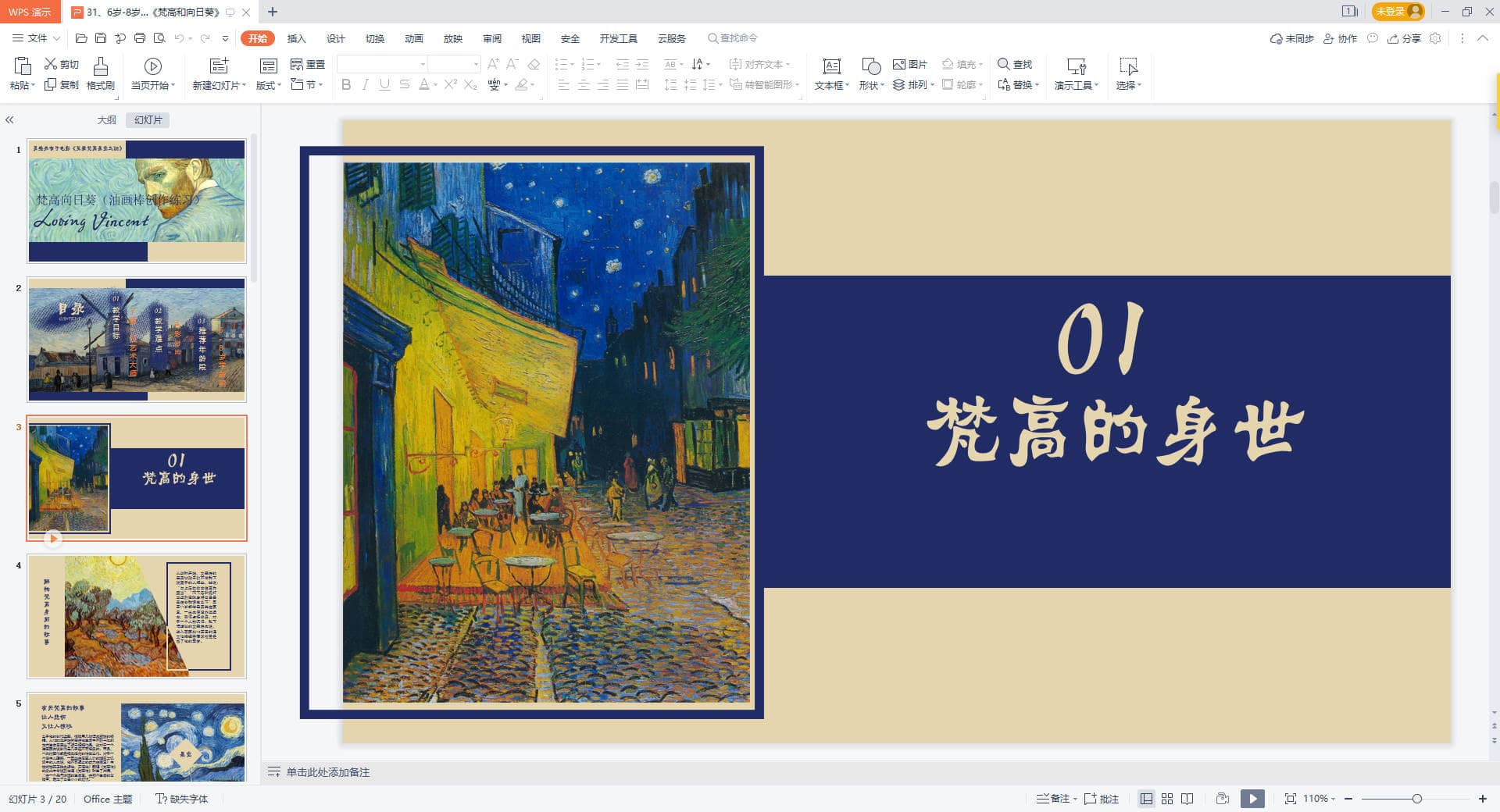The width and height of the screenshot is (1500, 812).
Task: Click the Print icon in quick toolbar
Action: (x=140, y=37)
